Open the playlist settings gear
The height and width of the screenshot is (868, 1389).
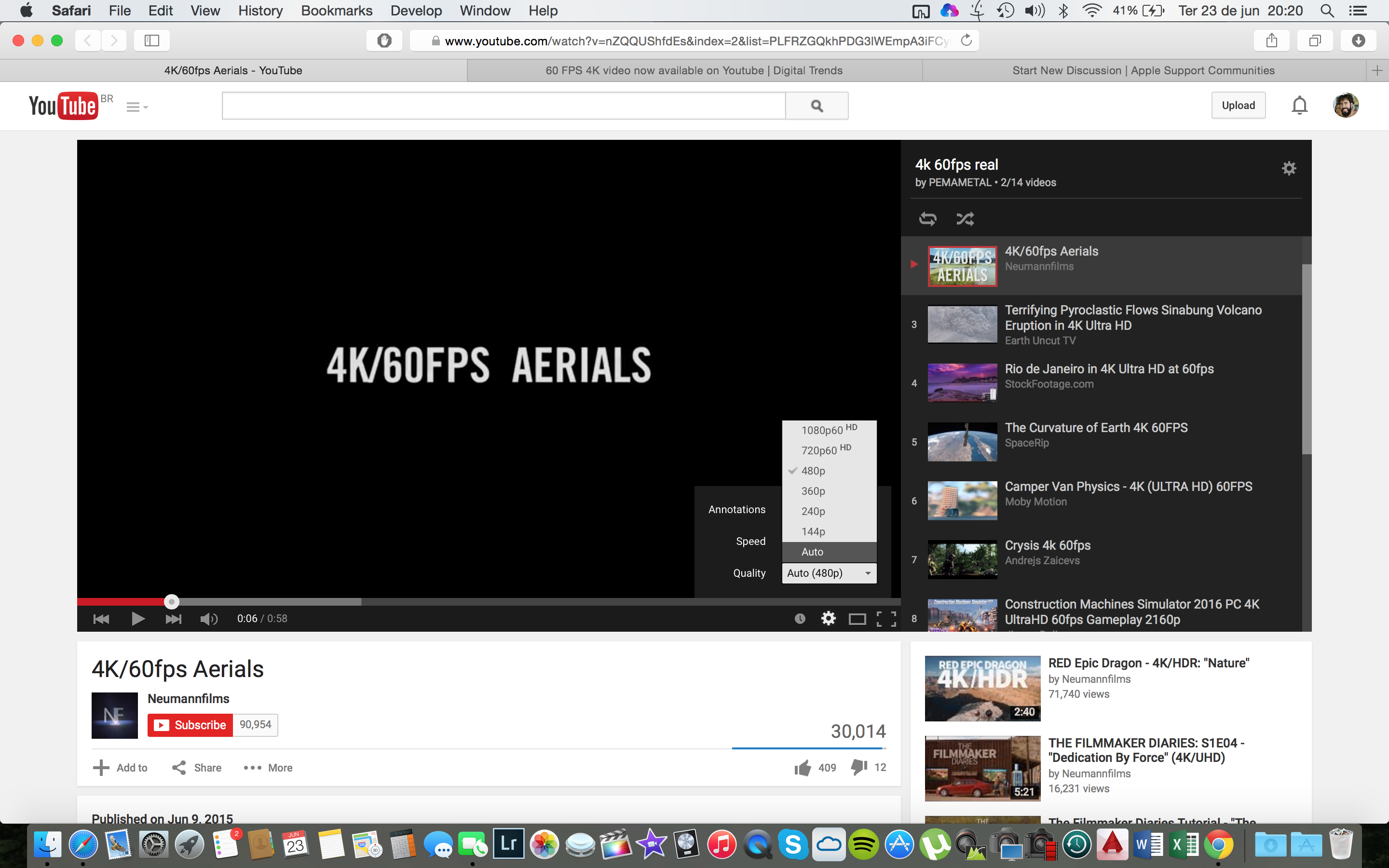(1289, 168)
